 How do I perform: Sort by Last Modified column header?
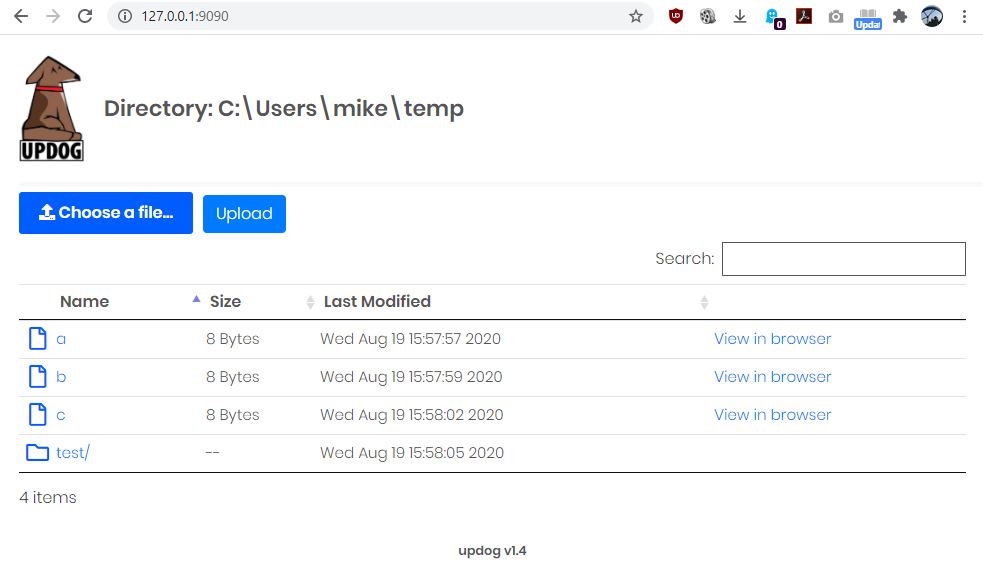[377, 302]
